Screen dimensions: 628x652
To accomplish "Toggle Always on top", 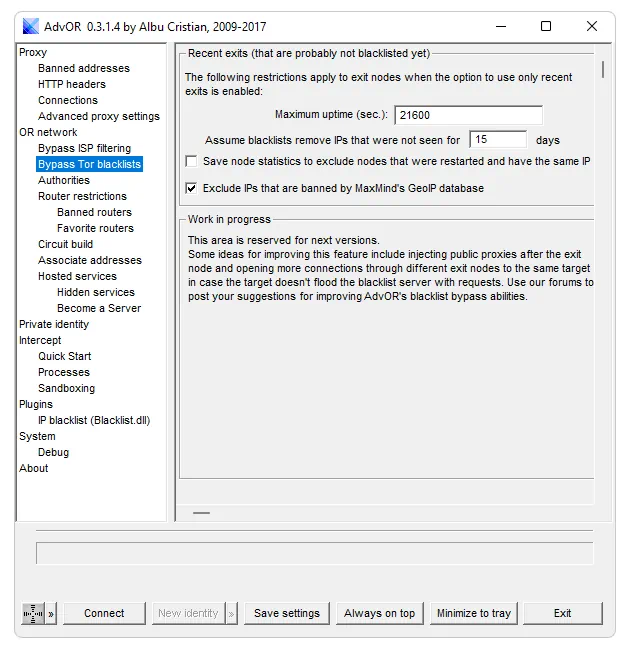I will [x=379, y=613].
